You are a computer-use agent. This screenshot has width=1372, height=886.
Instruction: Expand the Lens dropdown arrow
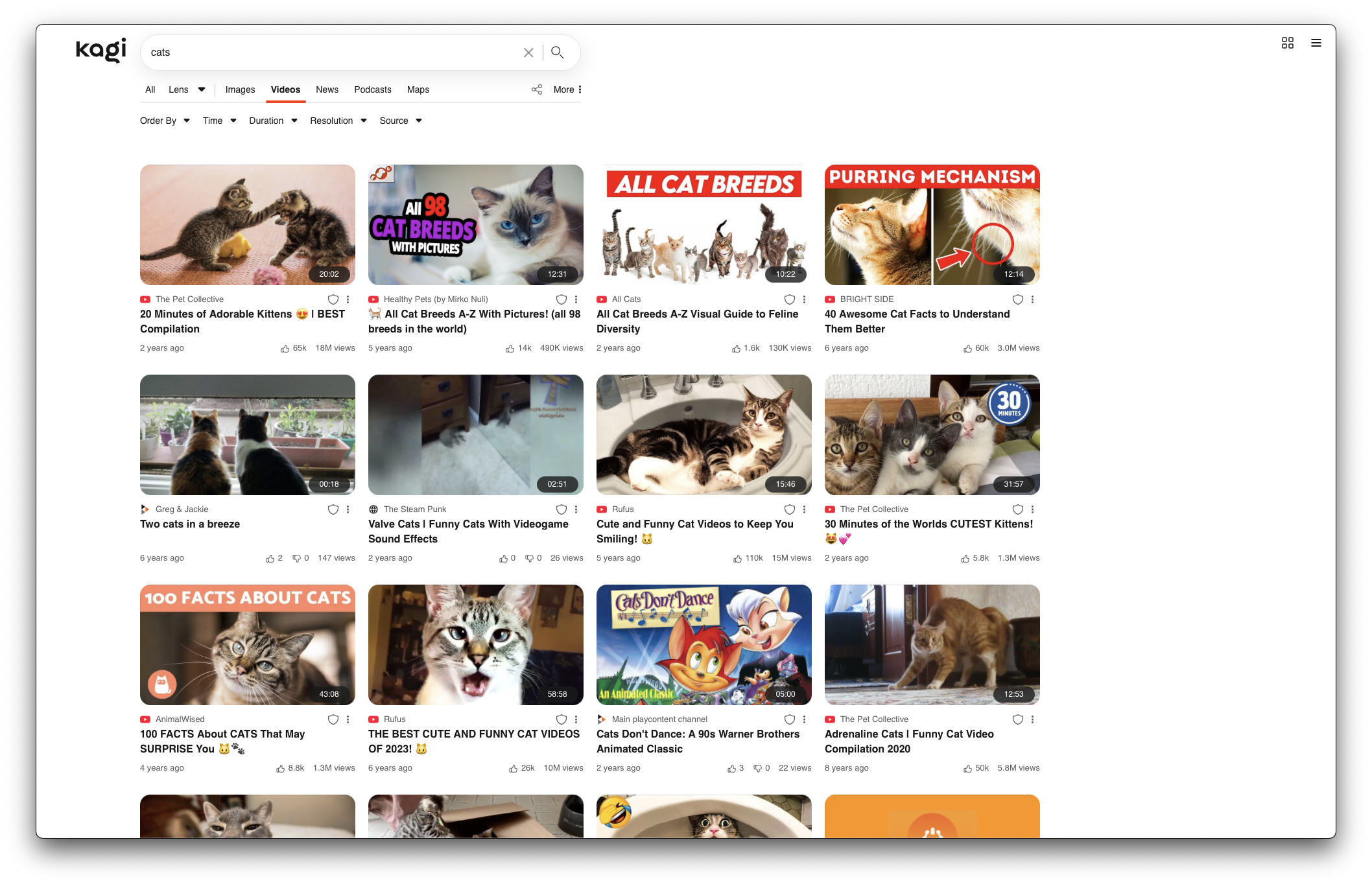pos(202,89)
